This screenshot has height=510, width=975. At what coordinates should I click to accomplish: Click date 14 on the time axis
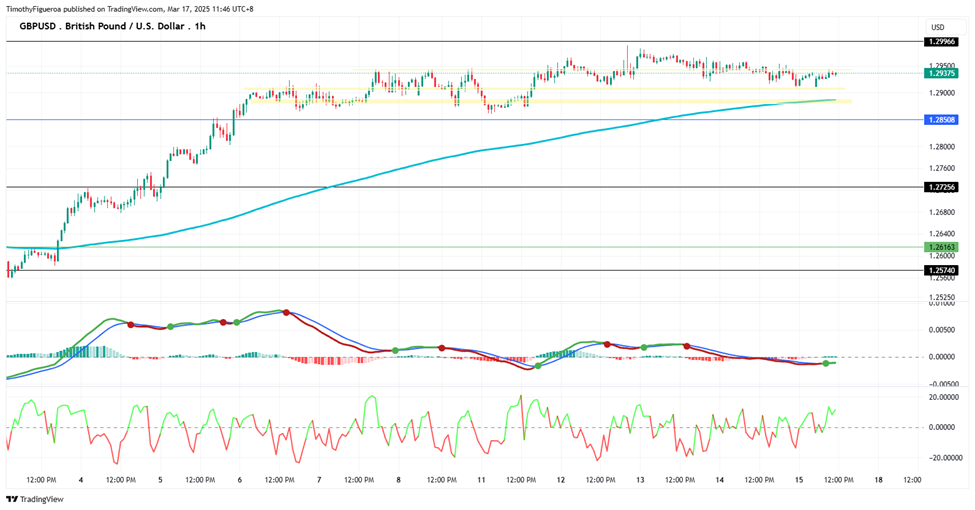pyautogui.click(x=719, y=480)
